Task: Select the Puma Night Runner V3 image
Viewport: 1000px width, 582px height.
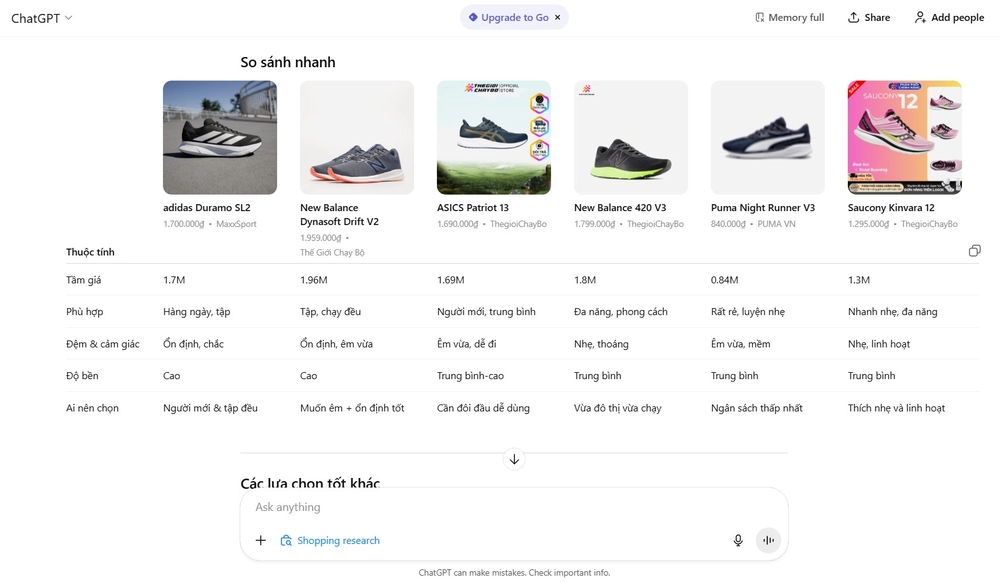Action: 767,137
